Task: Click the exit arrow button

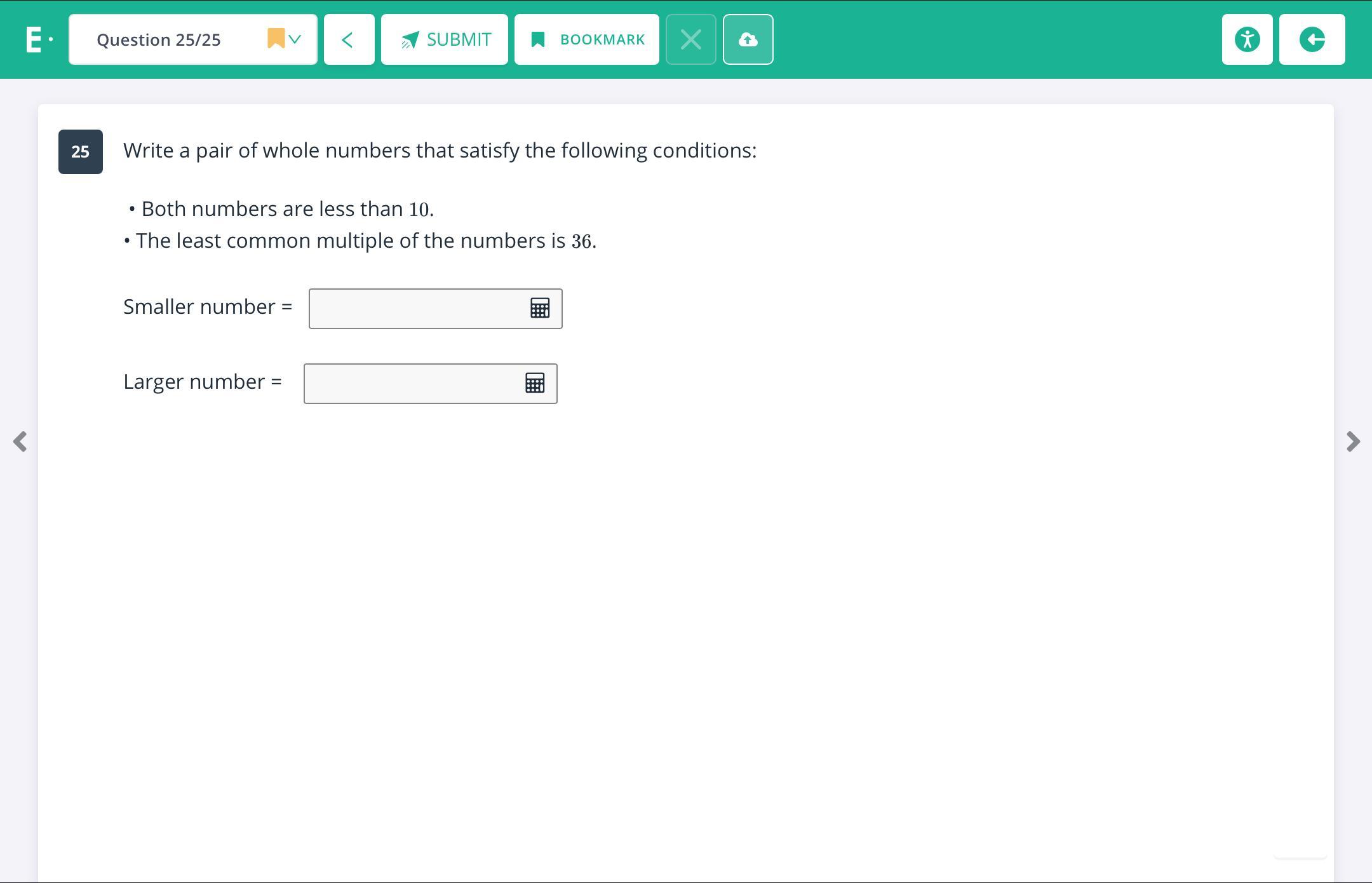Action: pos(1312,39)
